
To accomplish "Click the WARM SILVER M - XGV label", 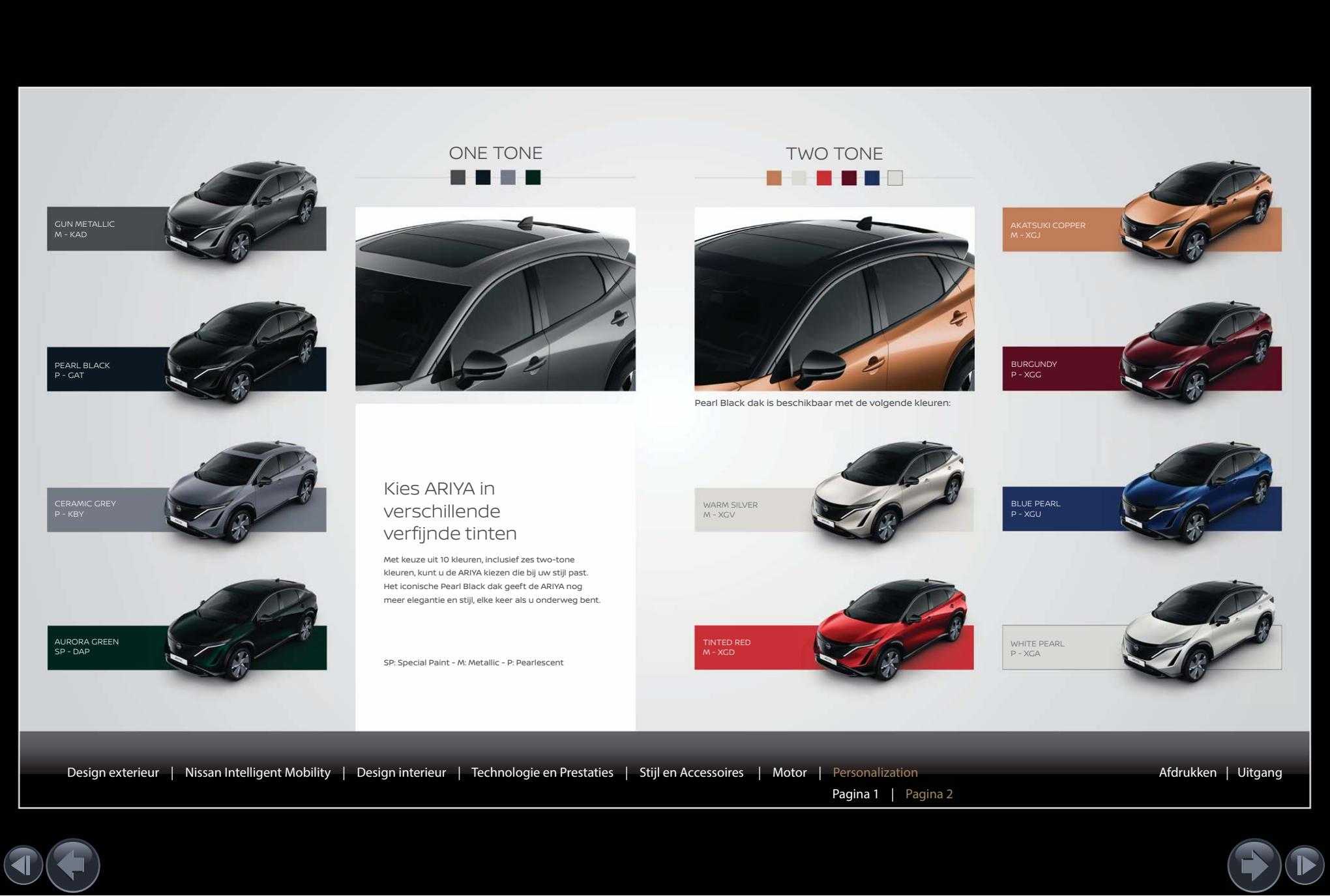I will tap(730, 510).
